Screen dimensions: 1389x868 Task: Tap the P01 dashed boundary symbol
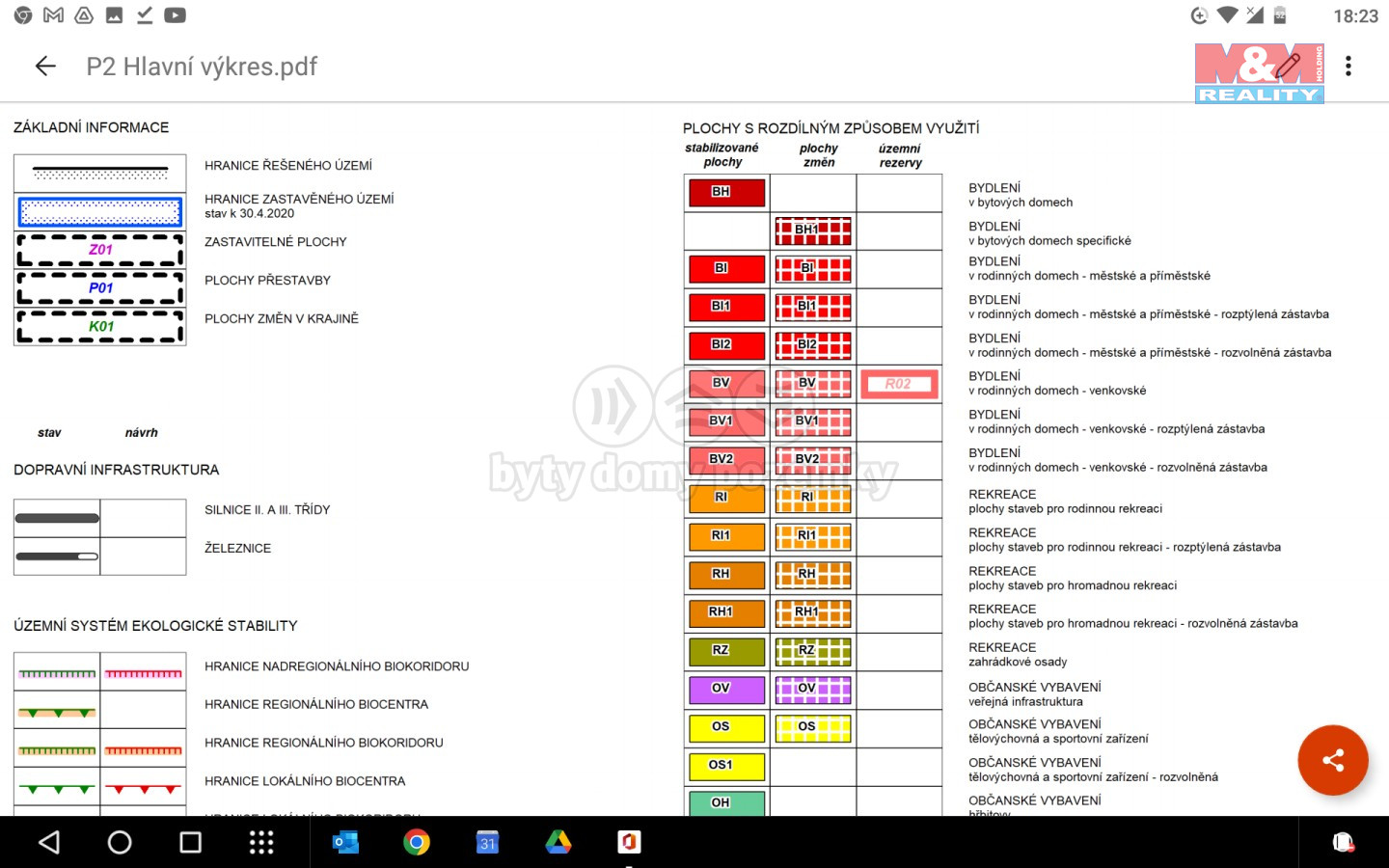100,288
